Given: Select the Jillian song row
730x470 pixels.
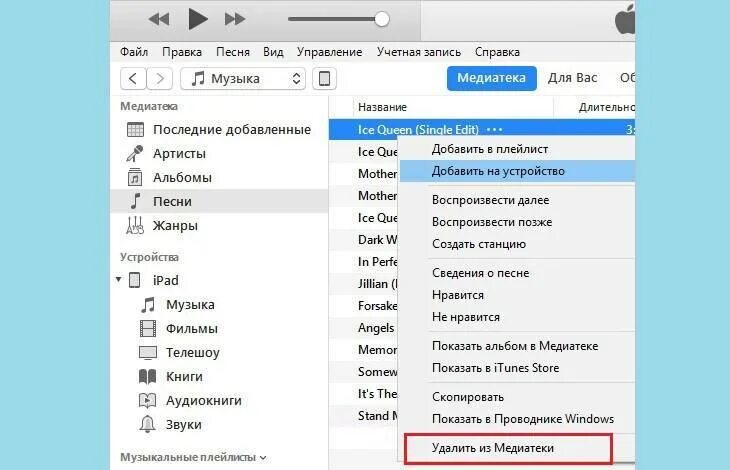Looking at the screenshot, I should pos(364,283).
